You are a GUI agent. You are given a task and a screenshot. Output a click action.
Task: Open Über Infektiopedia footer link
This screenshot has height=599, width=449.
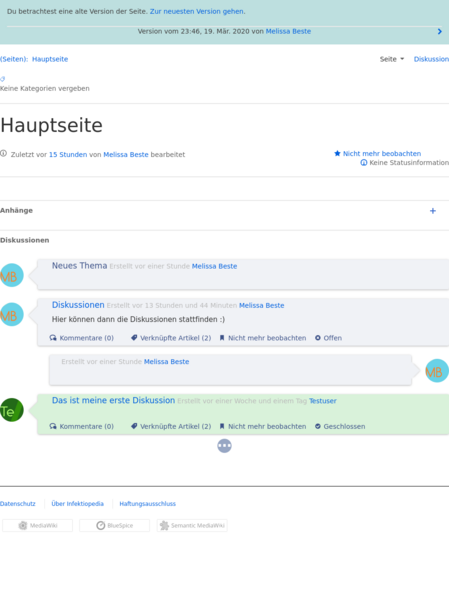point(78,504)
